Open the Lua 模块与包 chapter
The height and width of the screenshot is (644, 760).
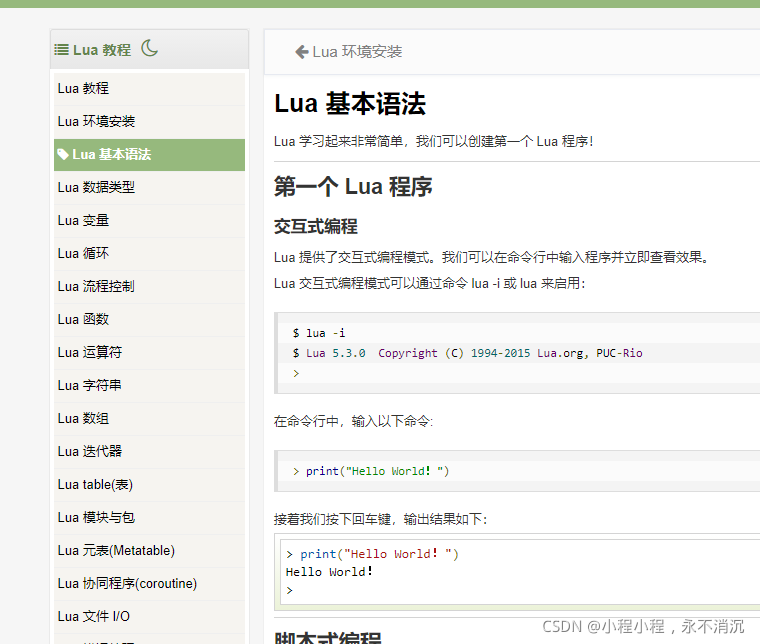point(149,518)
